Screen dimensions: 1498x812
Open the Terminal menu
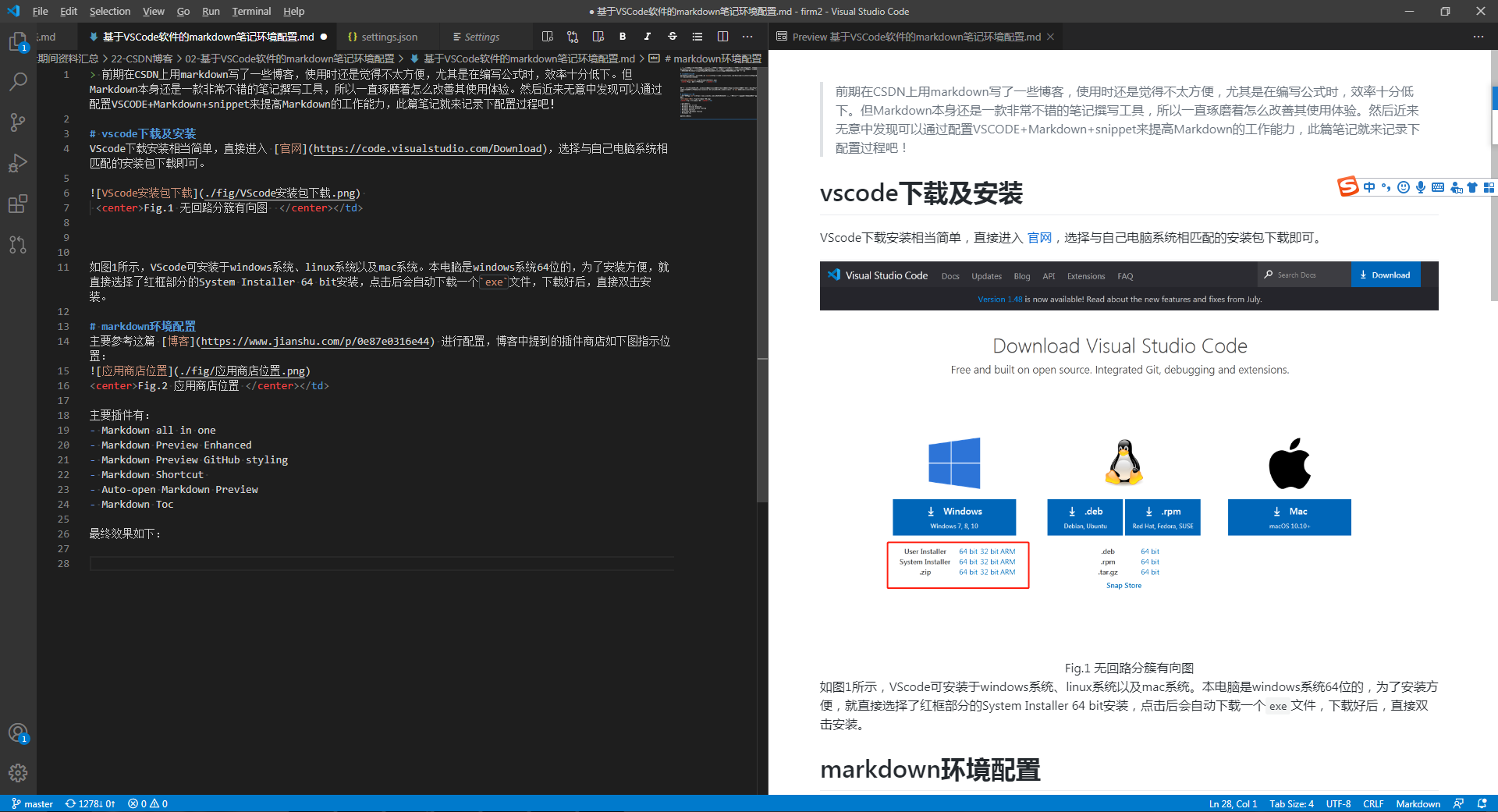click(250, 11)
